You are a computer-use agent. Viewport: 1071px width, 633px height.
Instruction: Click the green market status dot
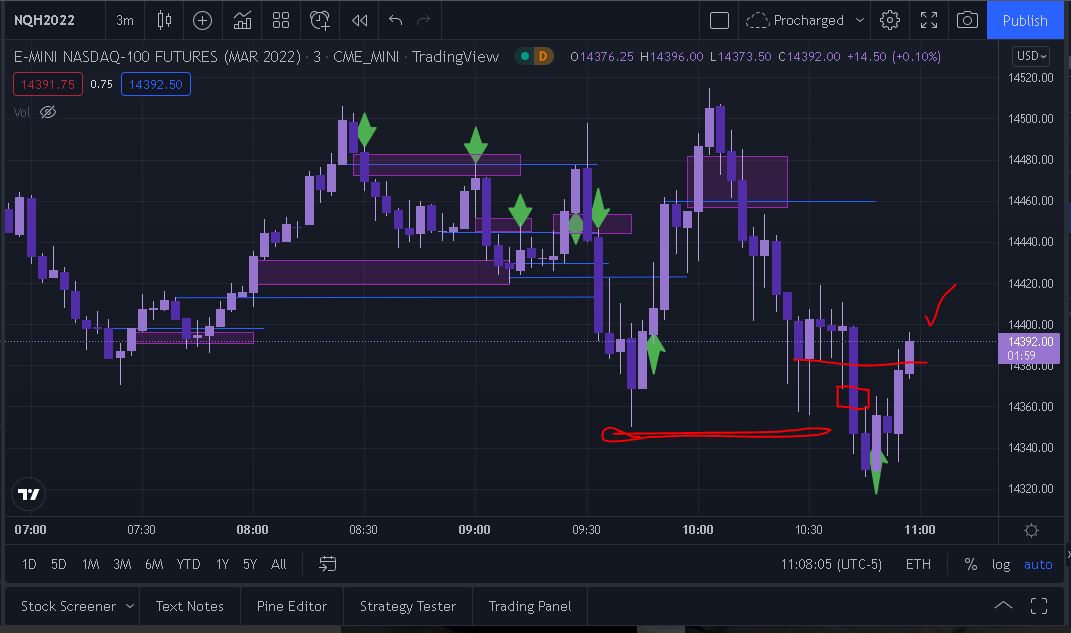pos(525,56)
